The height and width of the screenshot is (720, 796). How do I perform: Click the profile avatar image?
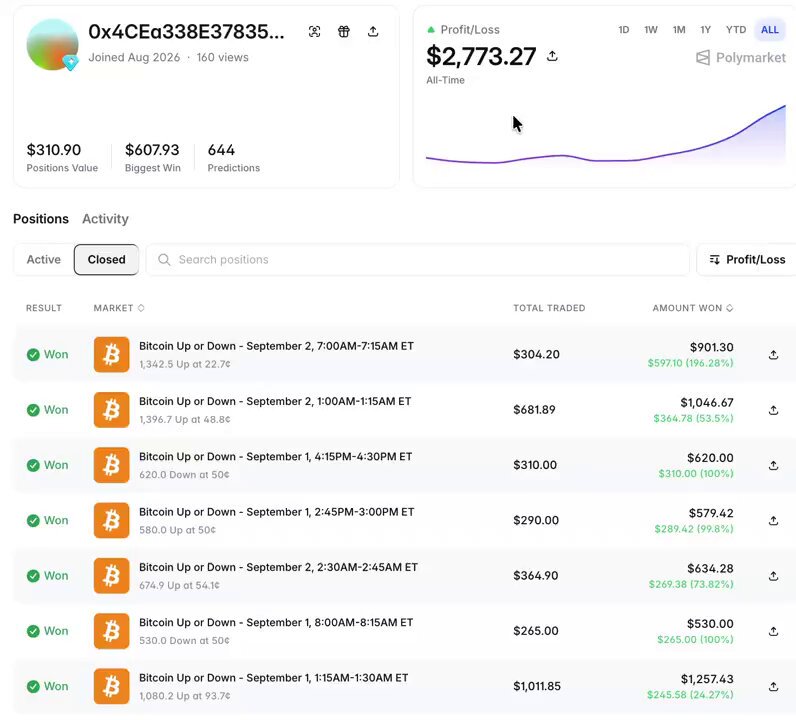pyautogui.click(x=52, y=45)
